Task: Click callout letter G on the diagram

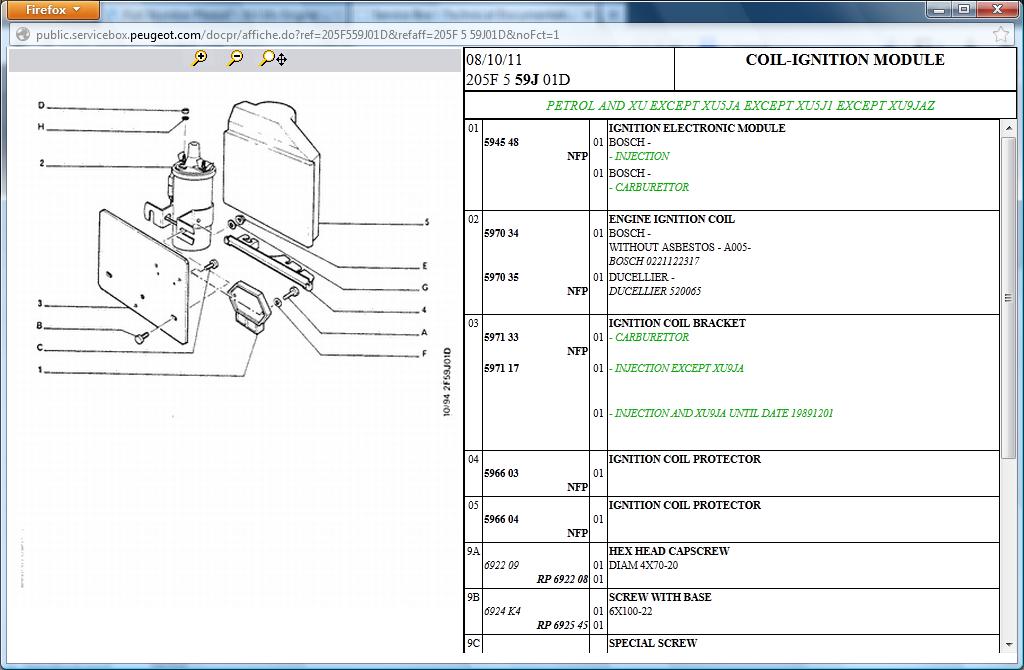Action: point(425,287)
